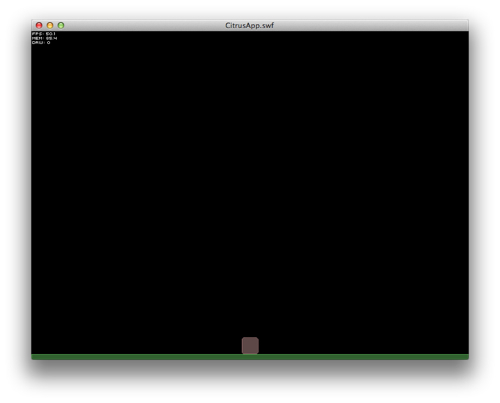Screen dimensions: 500x403
Task: Close the CitrusApp.swf window
Action: pos(39,25)
